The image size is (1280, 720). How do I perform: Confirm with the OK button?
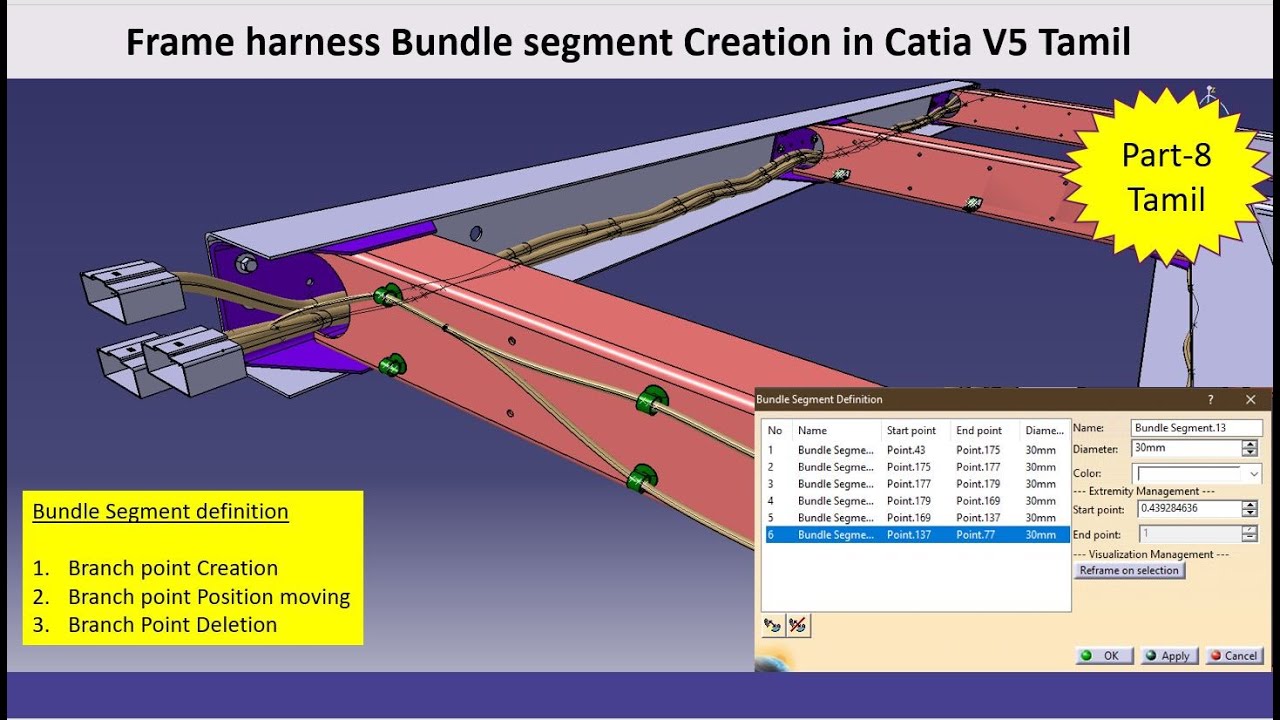click(x=1104, y=656)
